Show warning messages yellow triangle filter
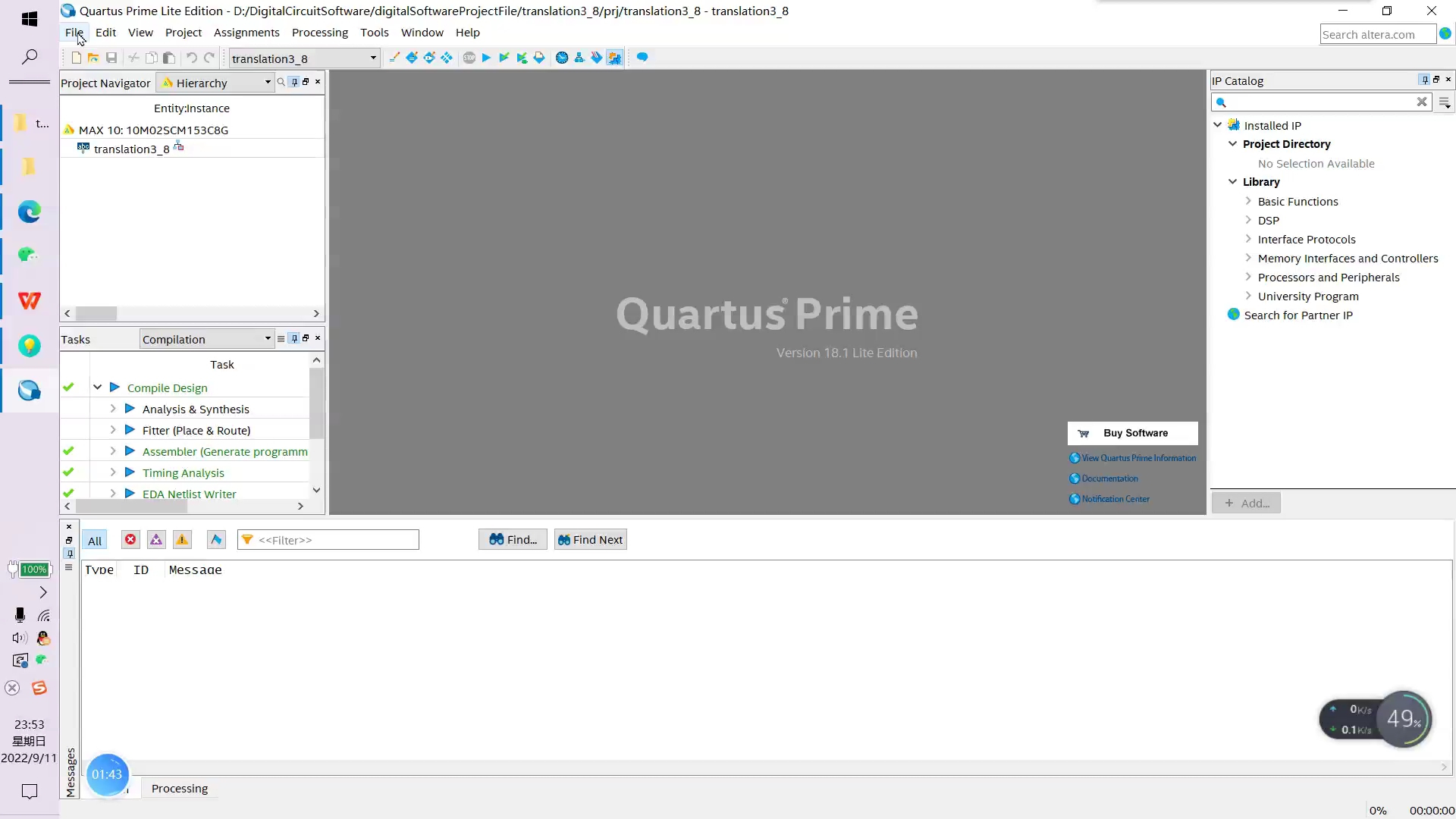 point(182,539)
